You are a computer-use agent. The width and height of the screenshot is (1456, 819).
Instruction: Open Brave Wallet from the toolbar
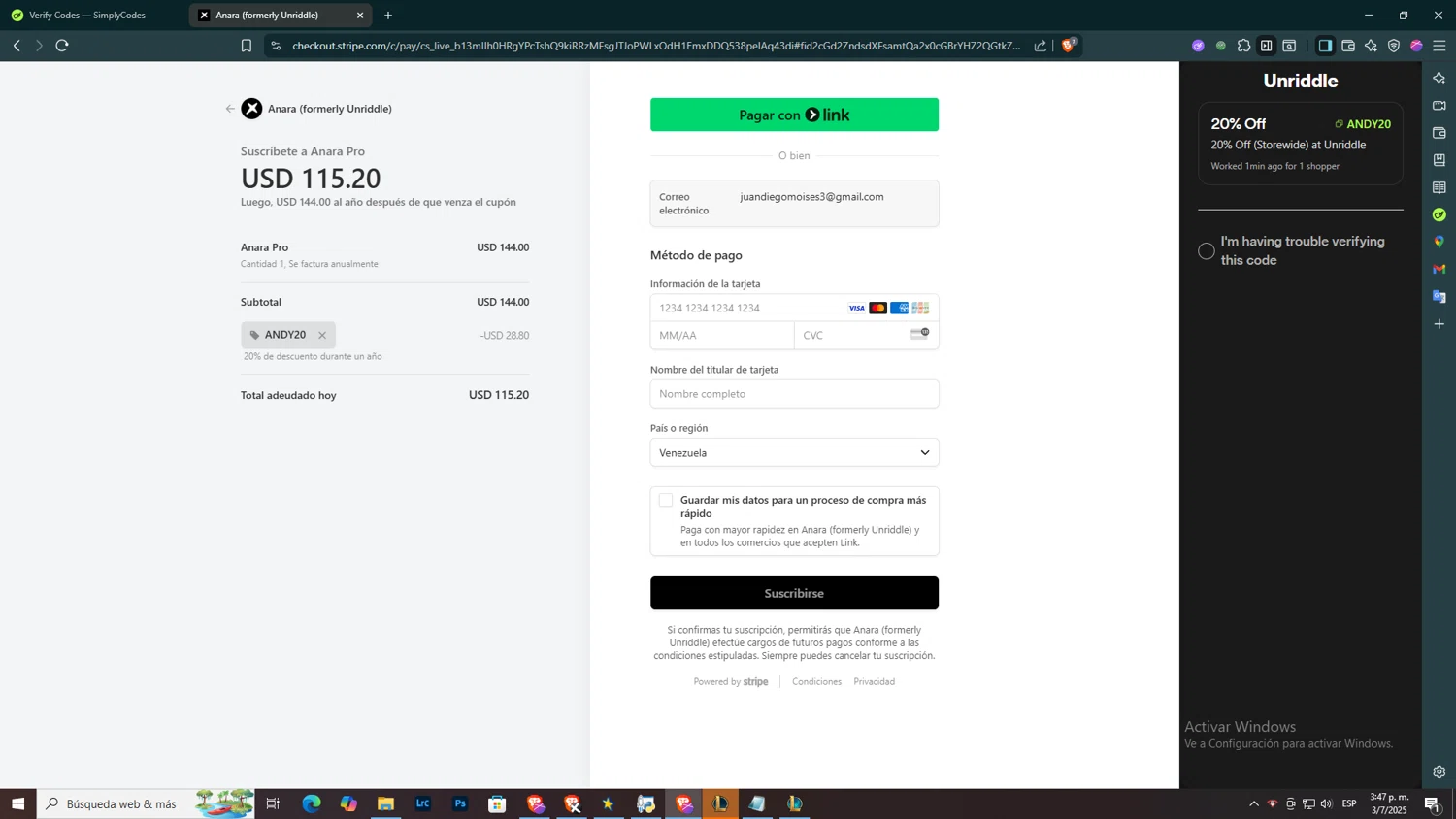coord(1348,46)
